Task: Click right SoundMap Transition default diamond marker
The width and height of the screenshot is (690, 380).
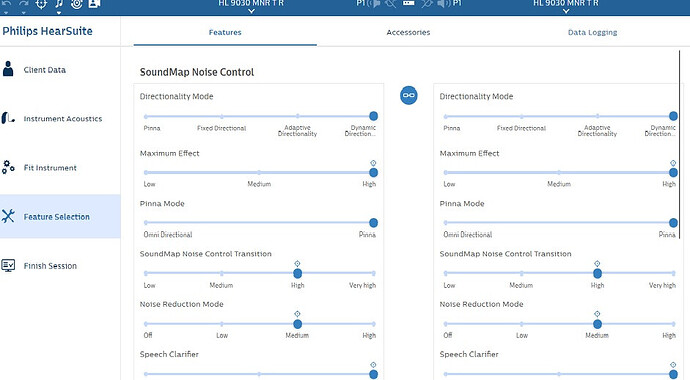Action: pos(597,263)
